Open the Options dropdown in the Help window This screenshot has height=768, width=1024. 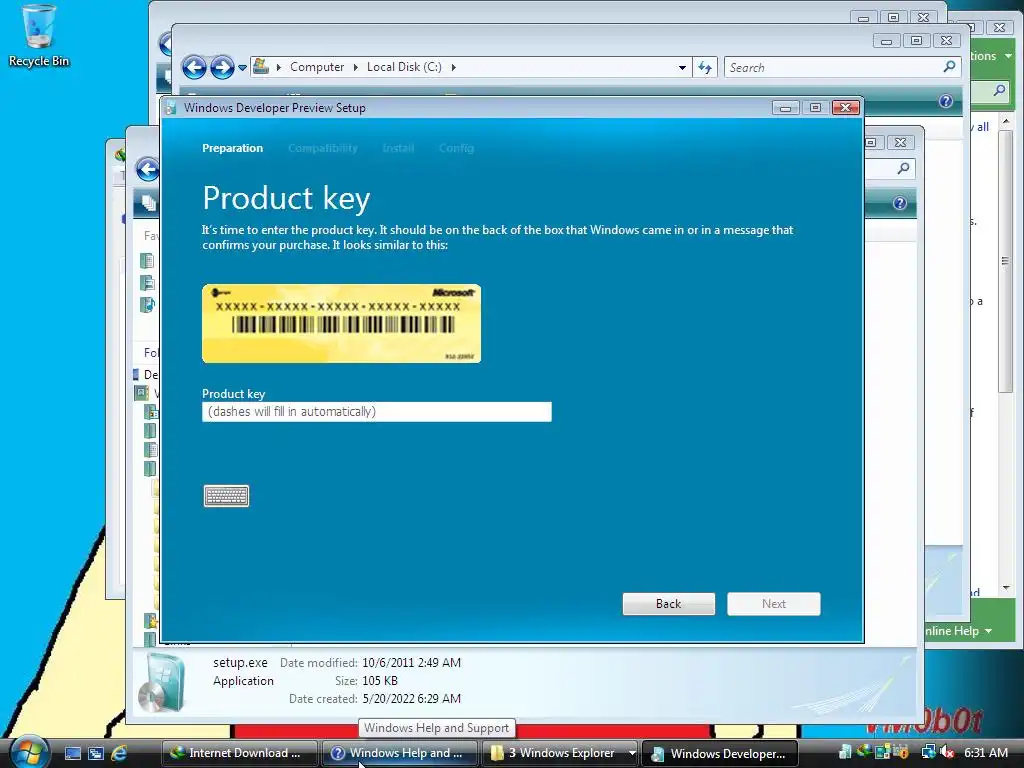coord(991,56)
